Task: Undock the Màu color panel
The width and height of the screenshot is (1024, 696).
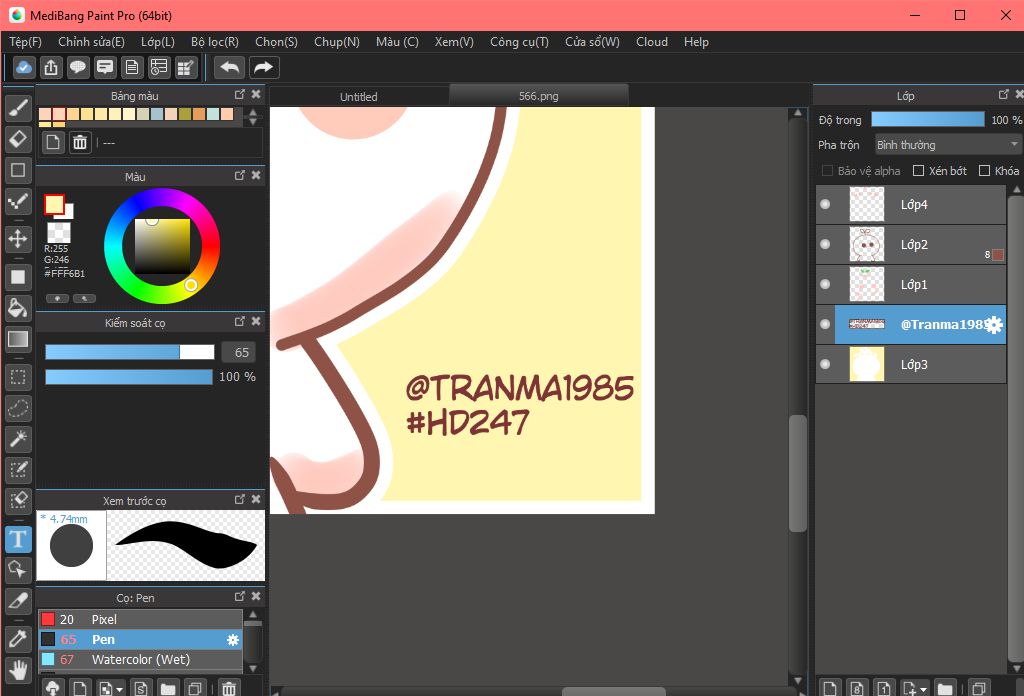Action: (x=240, y=176)
